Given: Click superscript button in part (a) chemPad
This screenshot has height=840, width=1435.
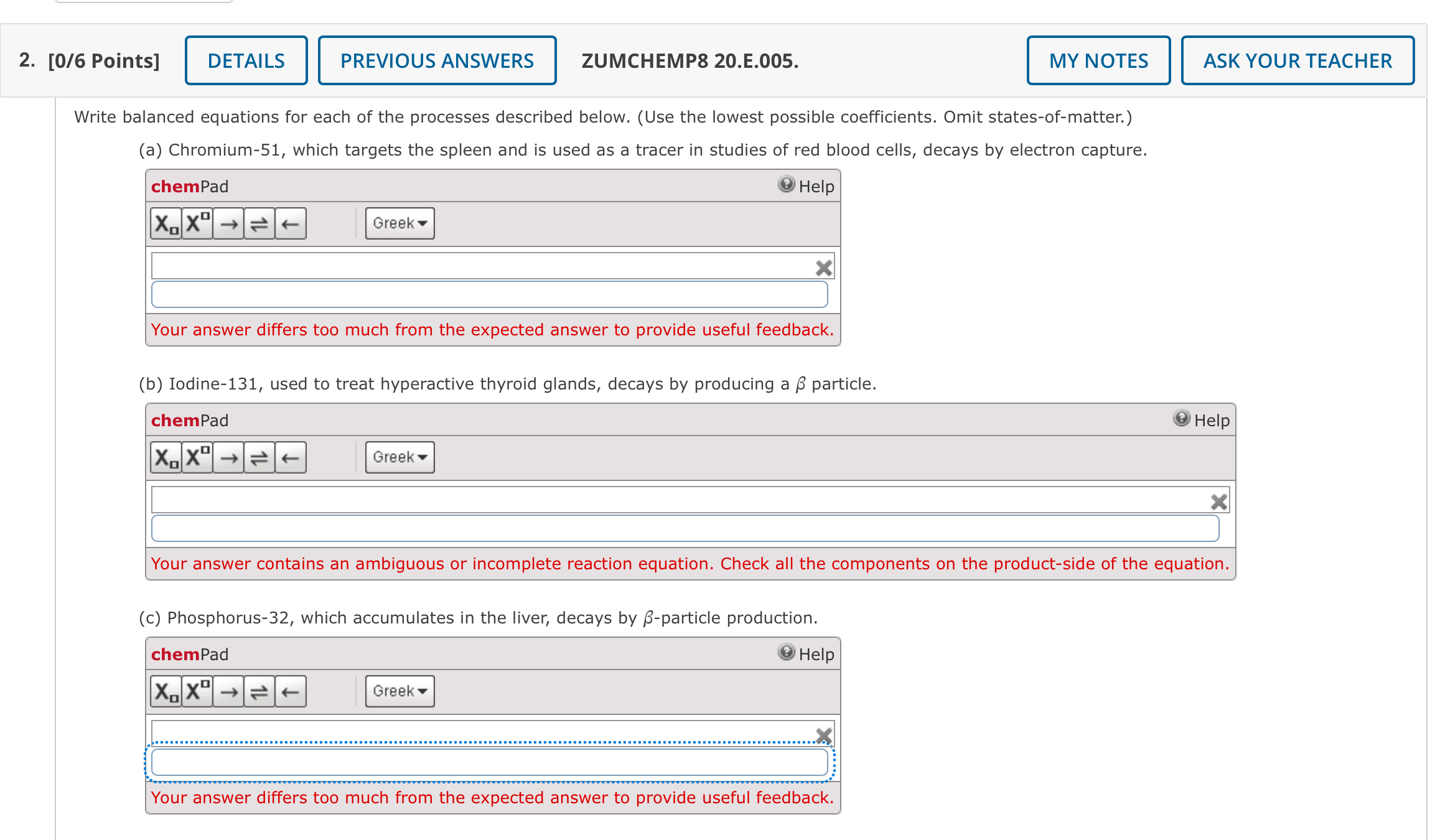Looking at the screenshot, I should pyautogui.click(x=197, y=224).
